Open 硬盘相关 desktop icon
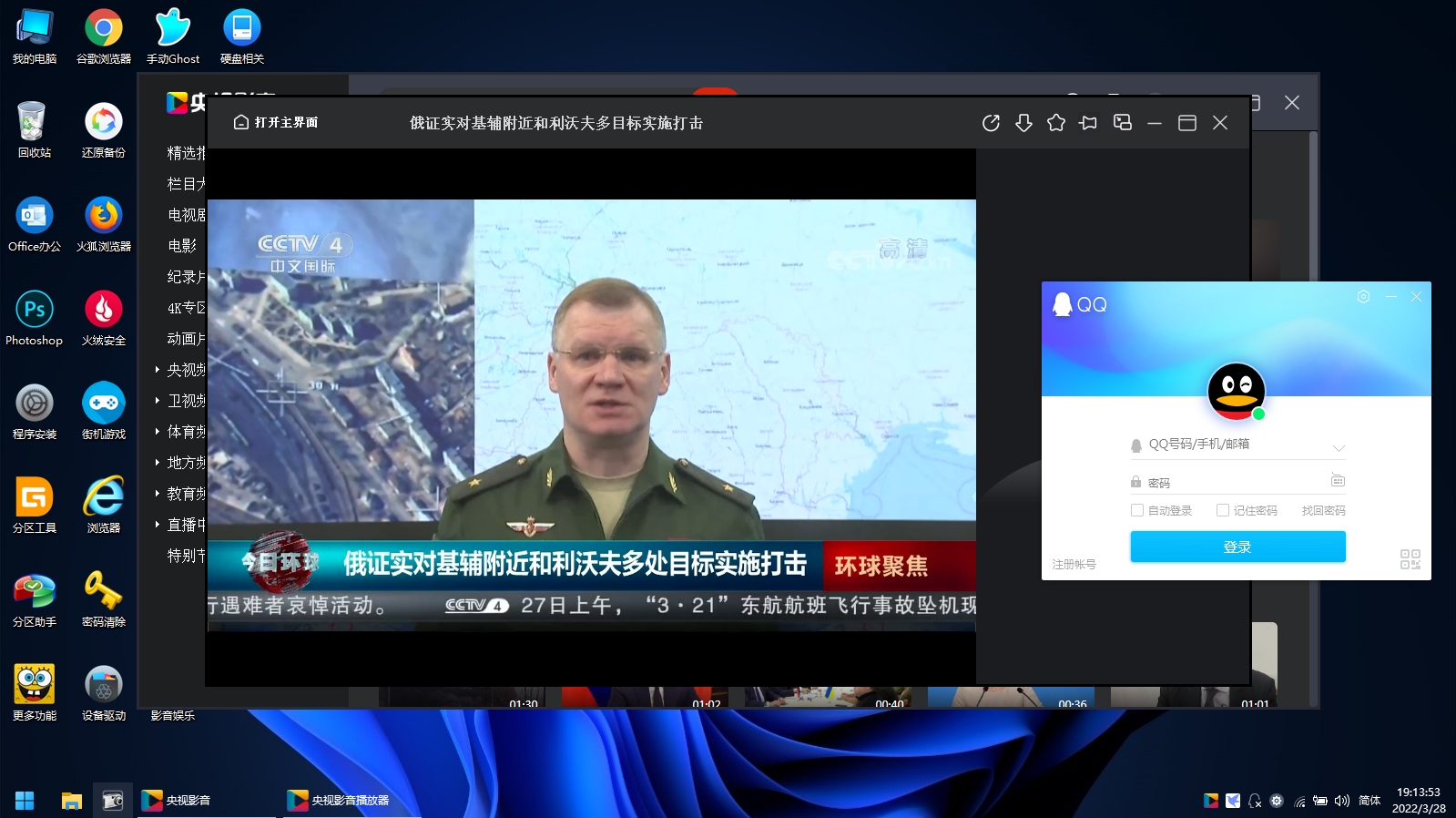This screenshot has width=1456, height=818. pos(242,36)
